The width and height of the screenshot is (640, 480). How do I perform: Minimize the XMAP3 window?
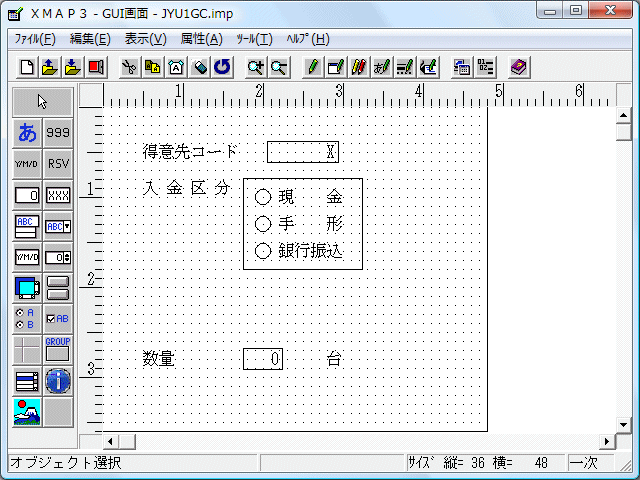coord(550,10)
